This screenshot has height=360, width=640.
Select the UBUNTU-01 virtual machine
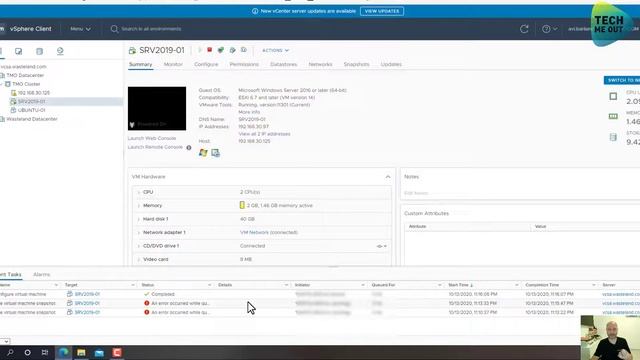[31, 110]
